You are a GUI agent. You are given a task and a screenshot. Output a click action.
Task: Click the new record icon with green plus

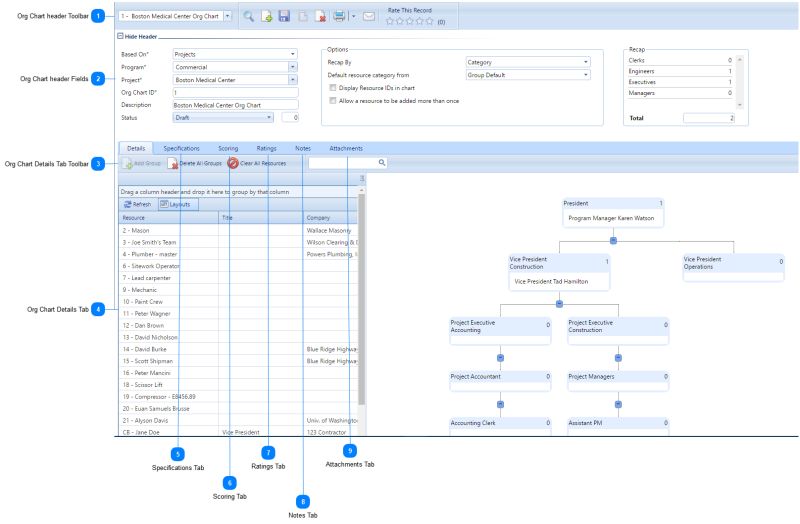coord(267,16)
